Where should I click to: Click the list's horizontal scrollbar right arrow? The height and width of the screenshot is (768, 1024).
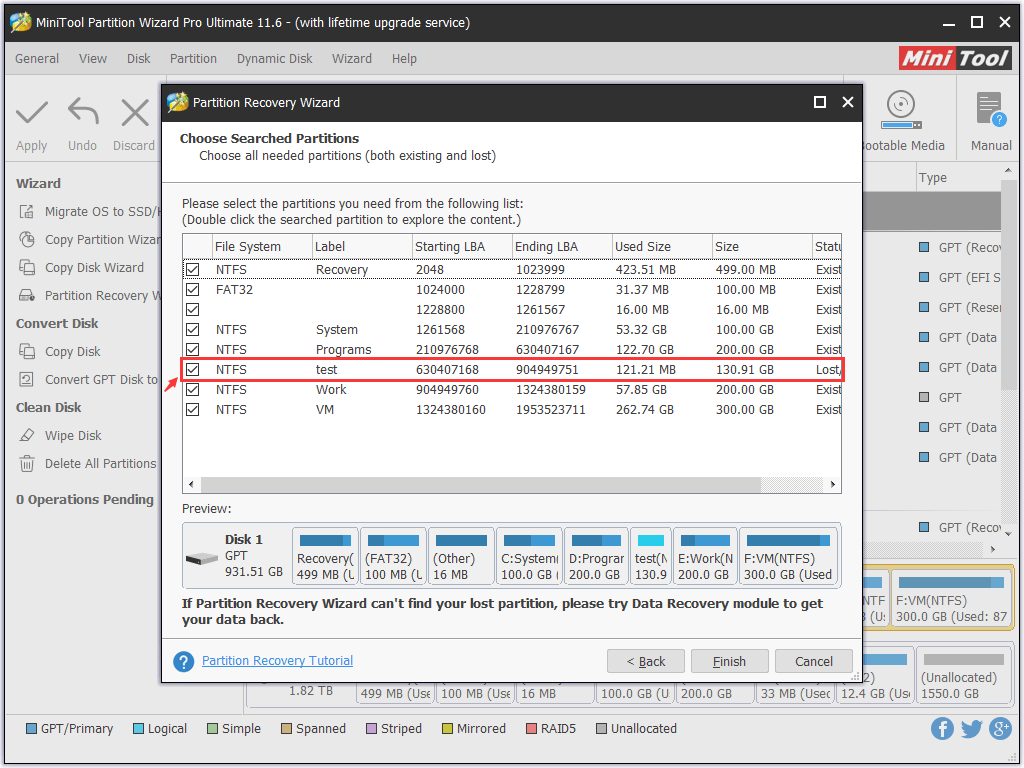point(833,485)
